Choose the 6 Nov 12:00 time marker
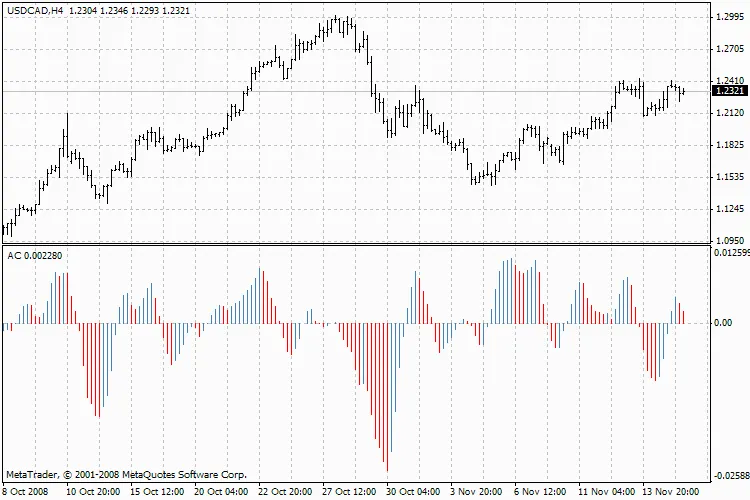 (x=540, y=492)
